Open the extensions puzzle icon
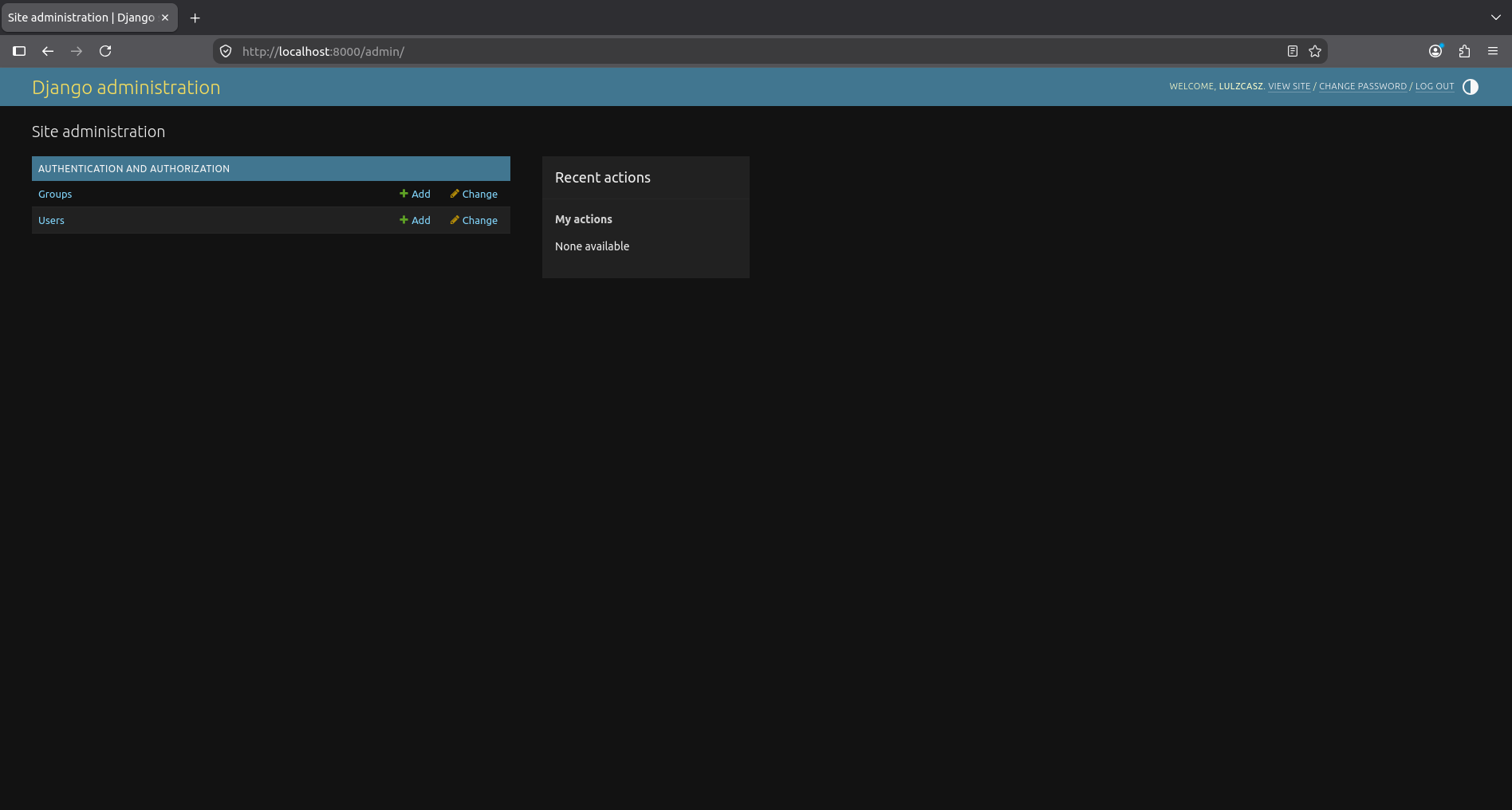1512x810 pixels. (1464, 51)
